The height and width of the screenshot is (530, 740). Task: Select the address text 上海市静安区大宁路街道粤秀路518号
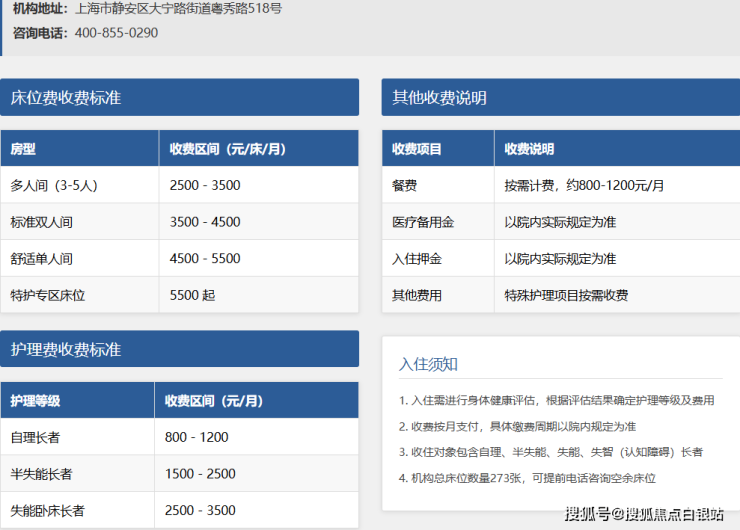178,8
